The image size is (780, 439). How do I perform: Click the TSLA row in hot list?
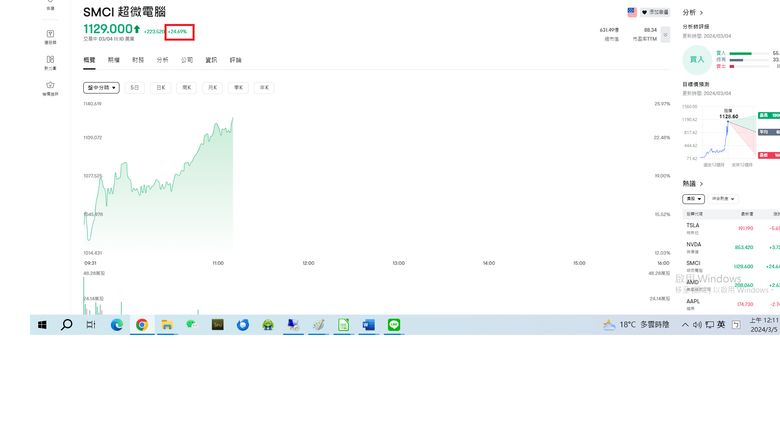coord(731,228)
